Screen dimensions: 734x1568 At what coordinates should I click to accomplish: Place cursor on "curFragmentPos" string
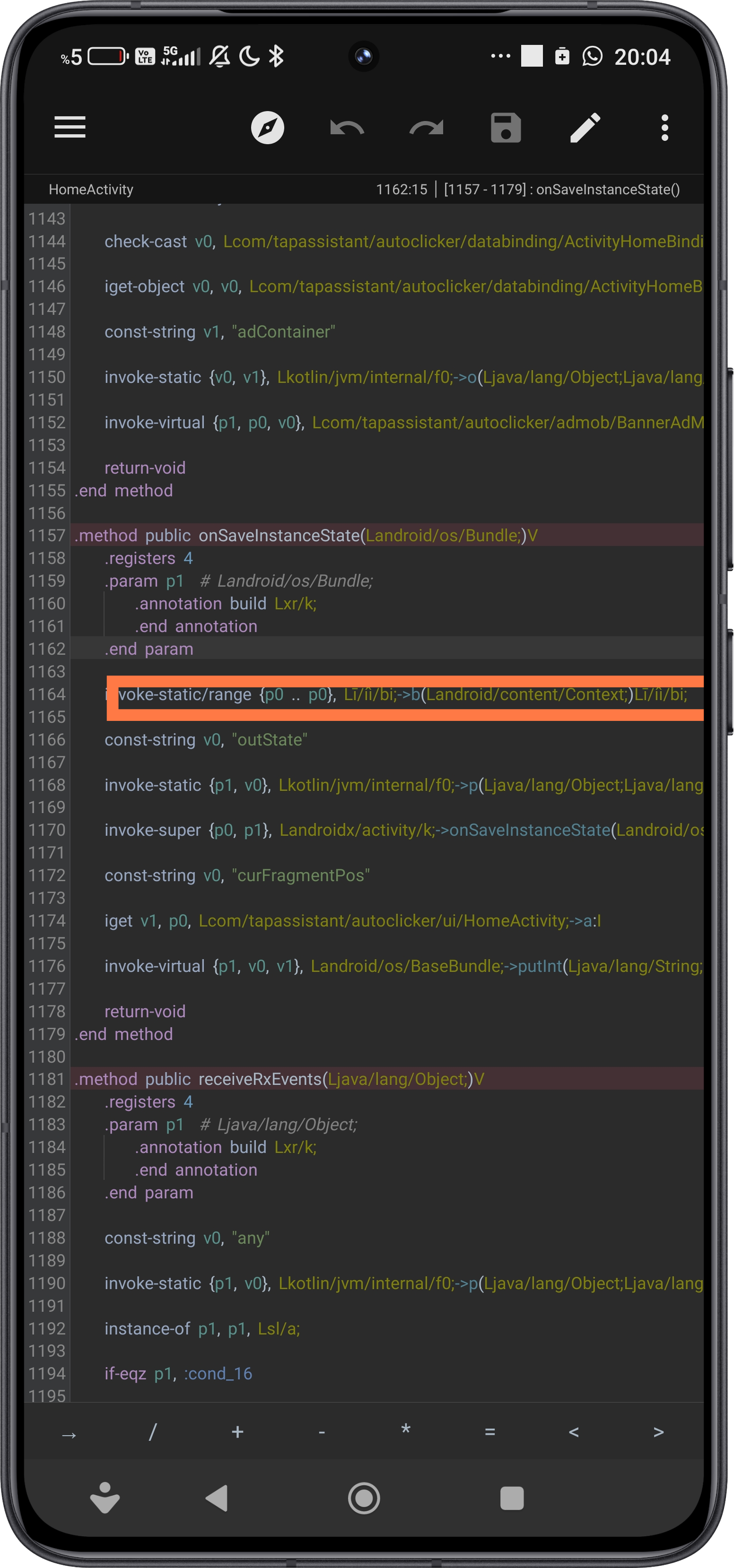point(301,875)
